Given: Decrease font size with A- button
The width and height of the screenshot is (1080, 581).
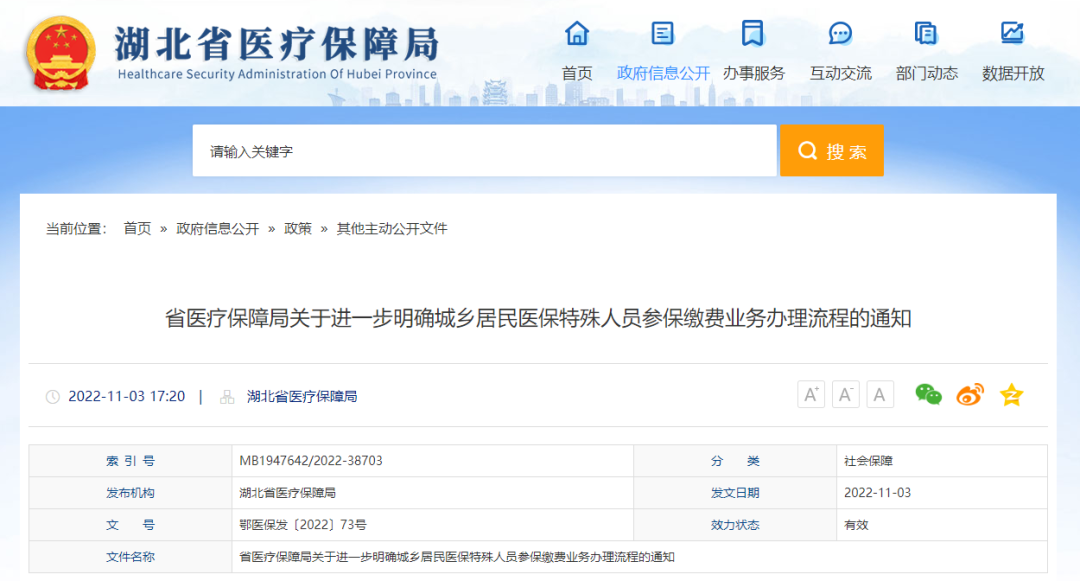Looking at the screenshot, I should coord(846,395).
